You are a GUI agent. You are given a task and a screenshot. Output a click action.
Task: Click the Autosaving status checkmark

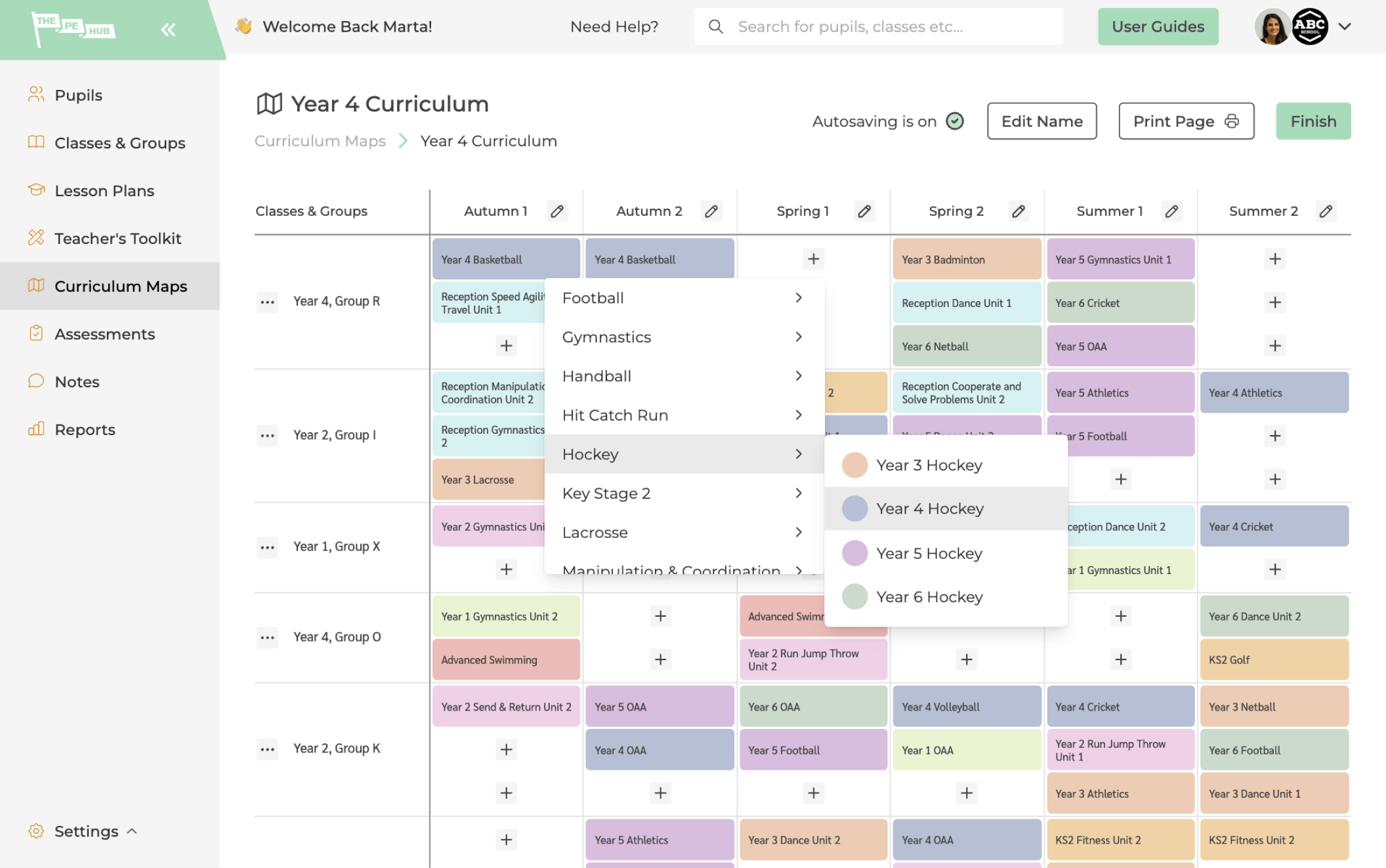(955, 121)
